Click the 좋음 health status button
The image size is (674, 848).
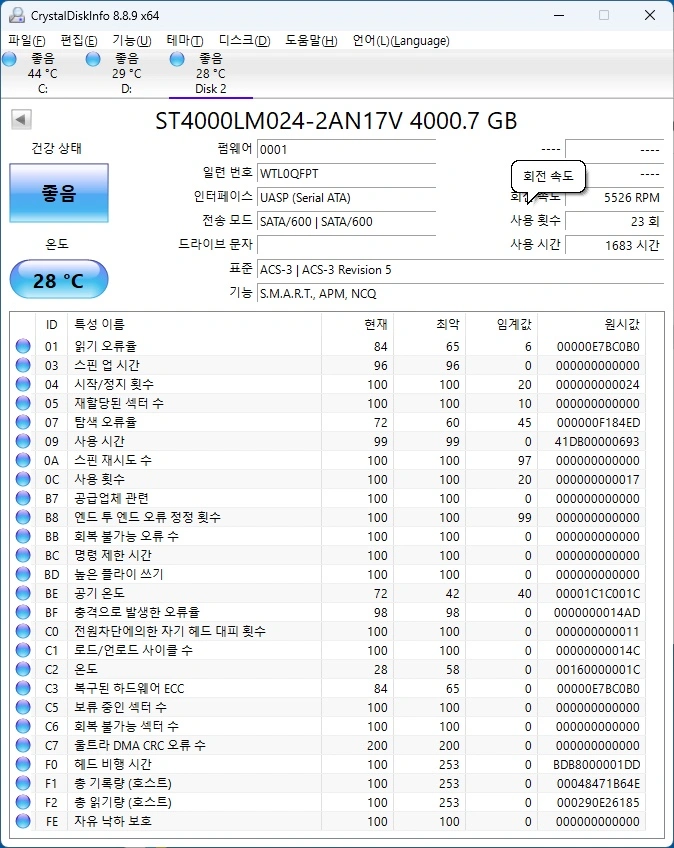coord(59,193)
